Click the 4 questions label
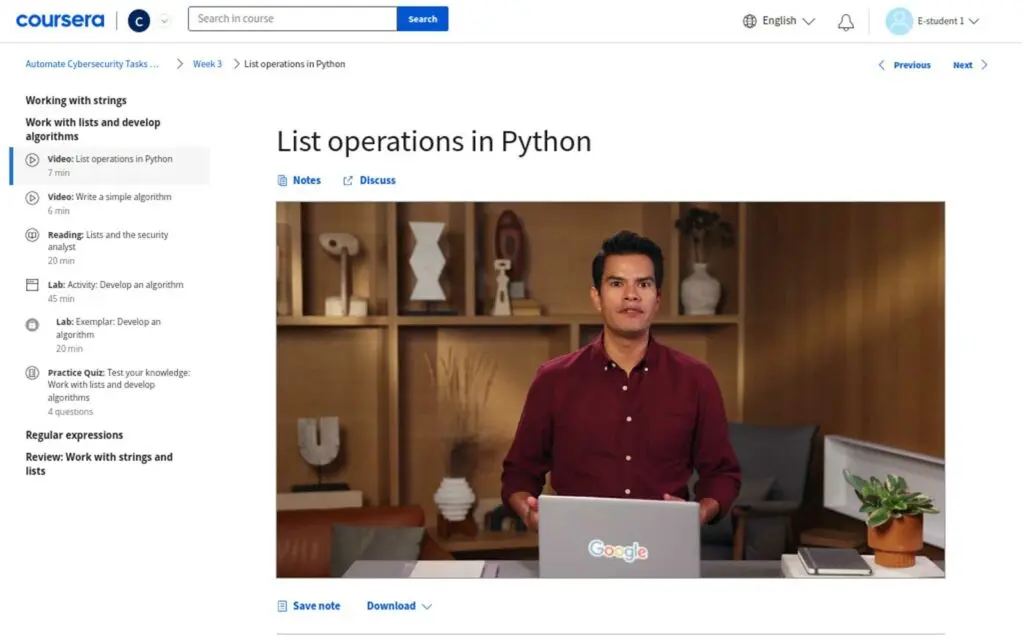Screen dimensions: 1024x641 coord(71,412)
